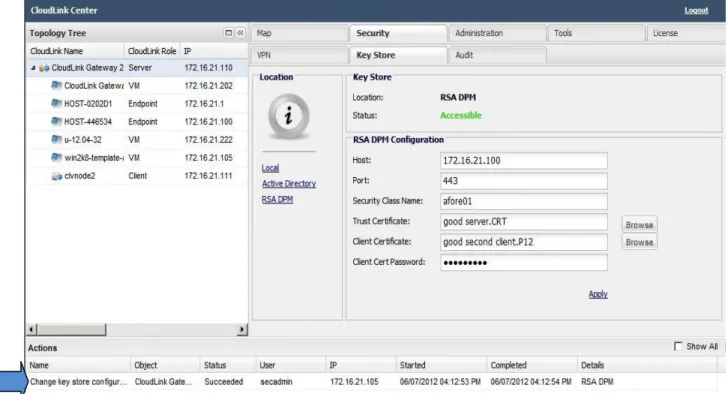Select the u-12.04-32 tree row

(137, 140)
